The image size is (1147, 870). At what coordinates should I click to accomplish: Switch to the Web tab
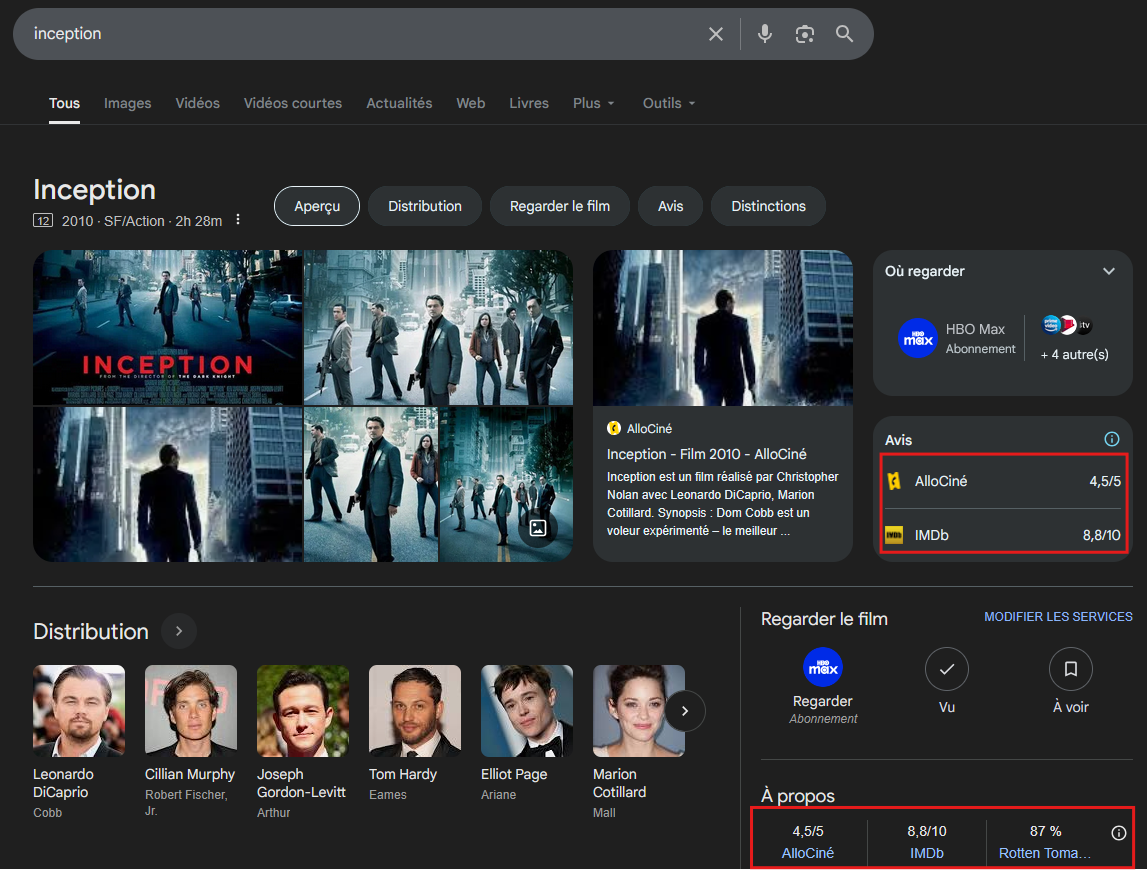pos(470,103)
